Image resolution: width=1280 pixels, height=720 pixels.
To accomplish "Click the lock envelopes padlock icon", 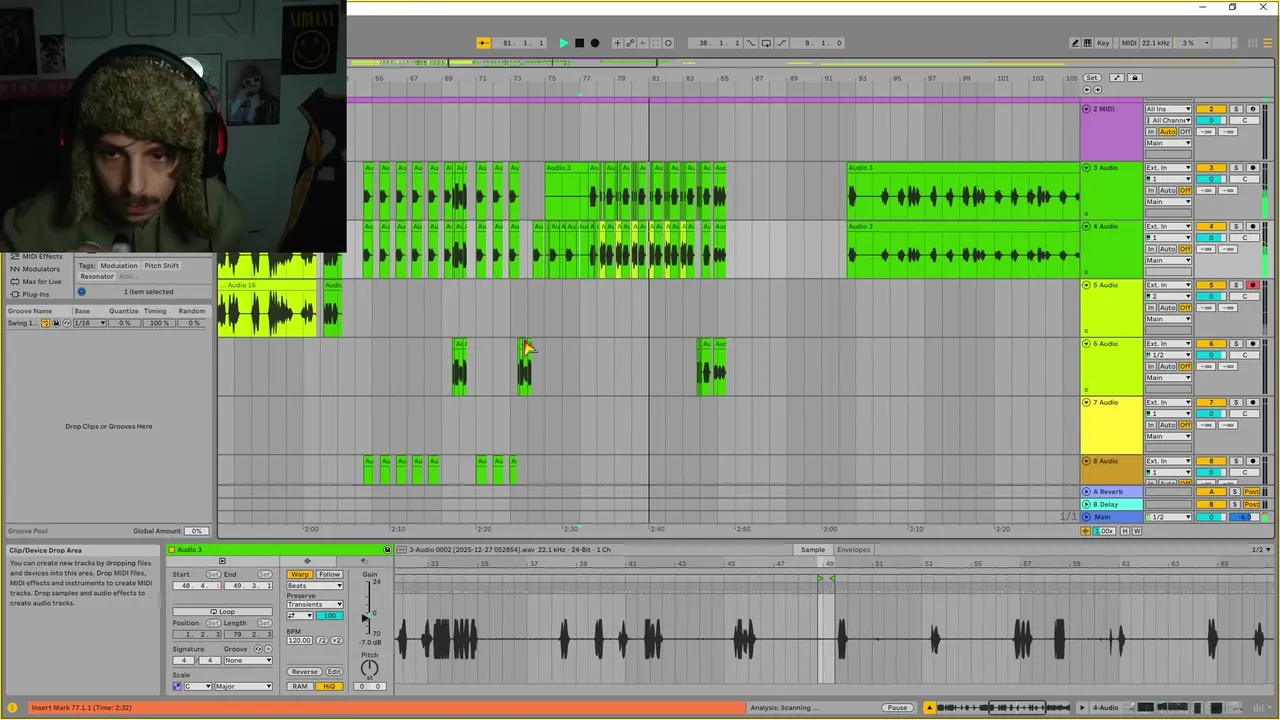I will tap(1134, 78).
